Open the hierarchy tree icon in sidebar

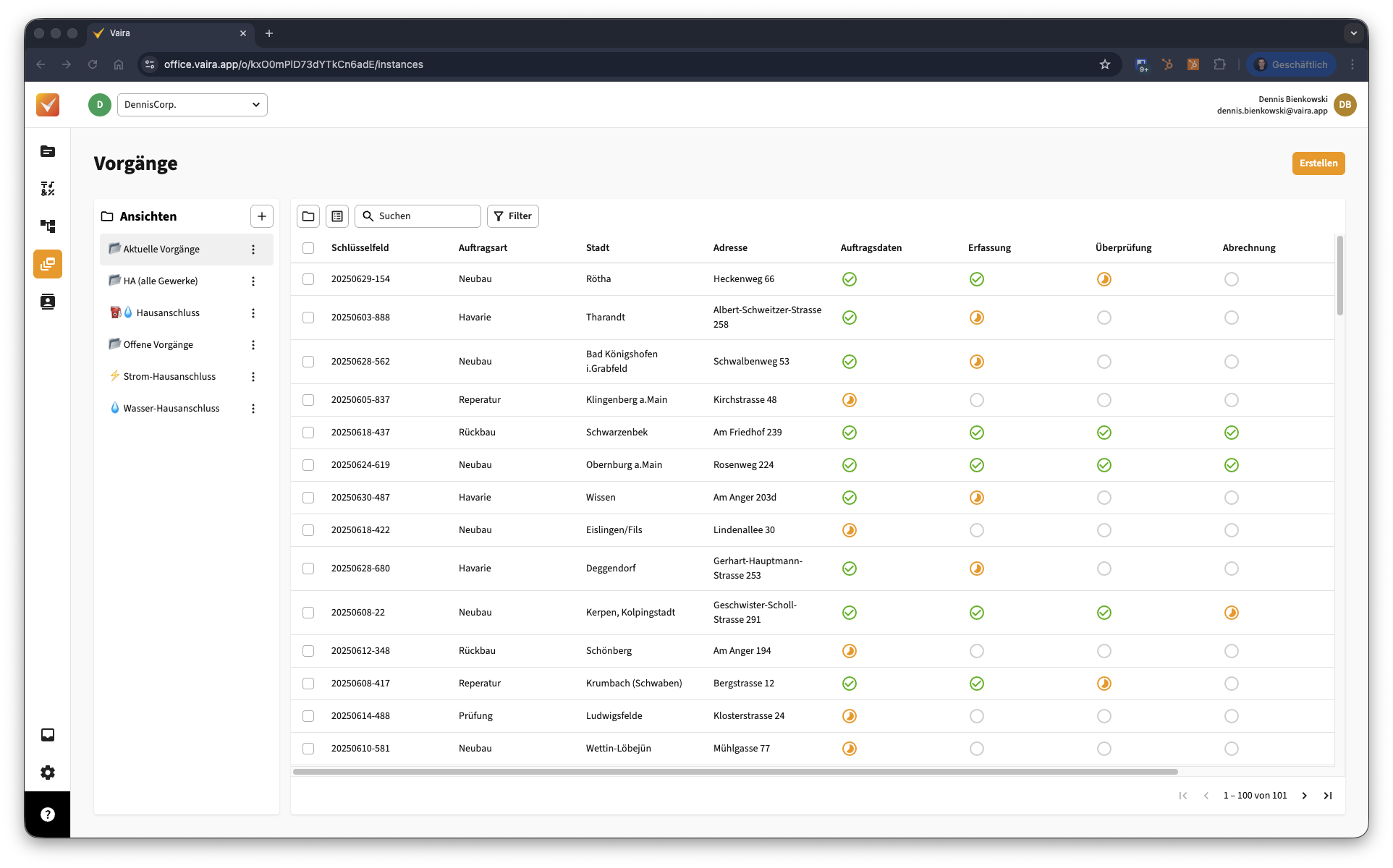pos(48,226)
